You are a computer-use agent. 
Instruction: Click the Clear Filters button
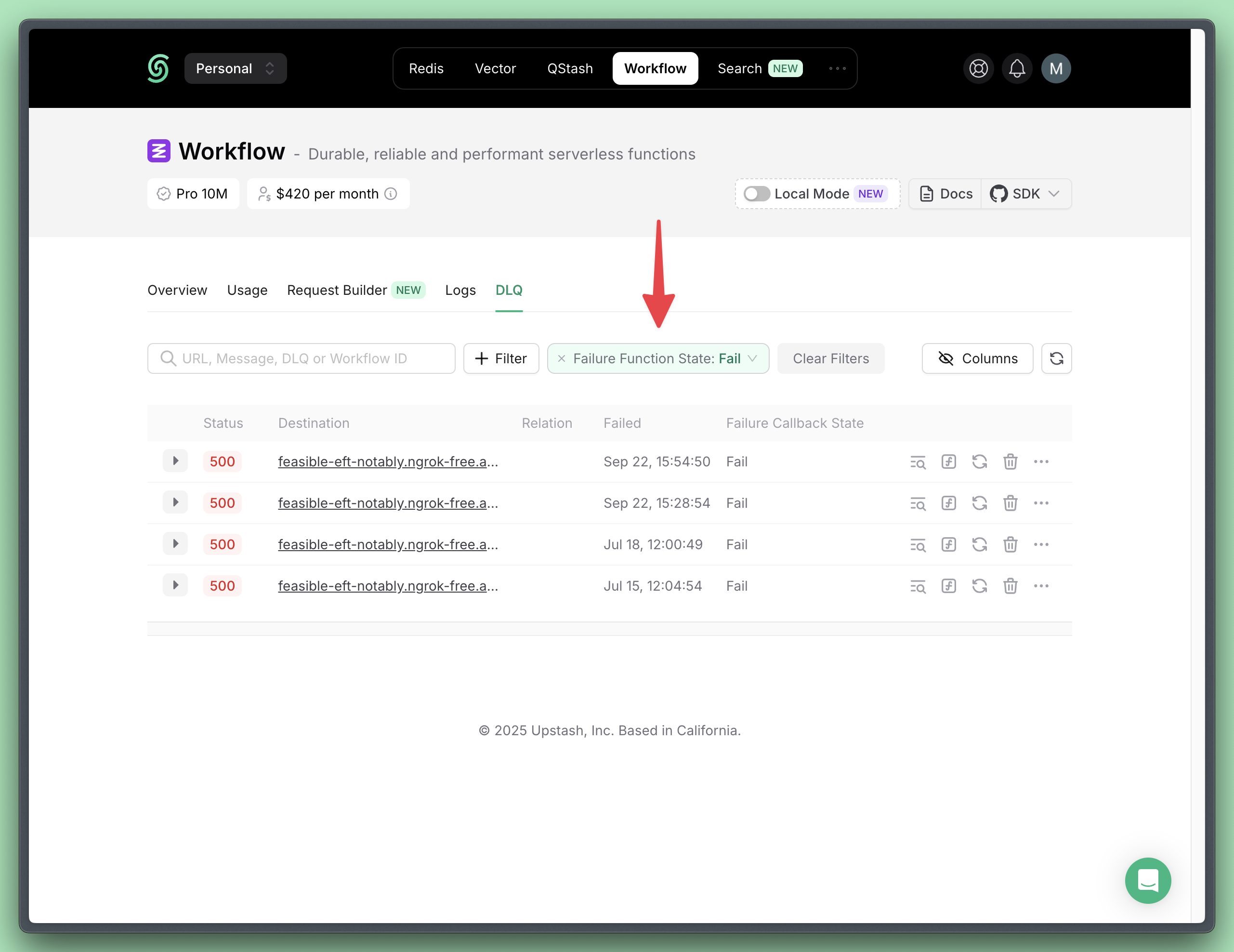click(x=830, y=358)
